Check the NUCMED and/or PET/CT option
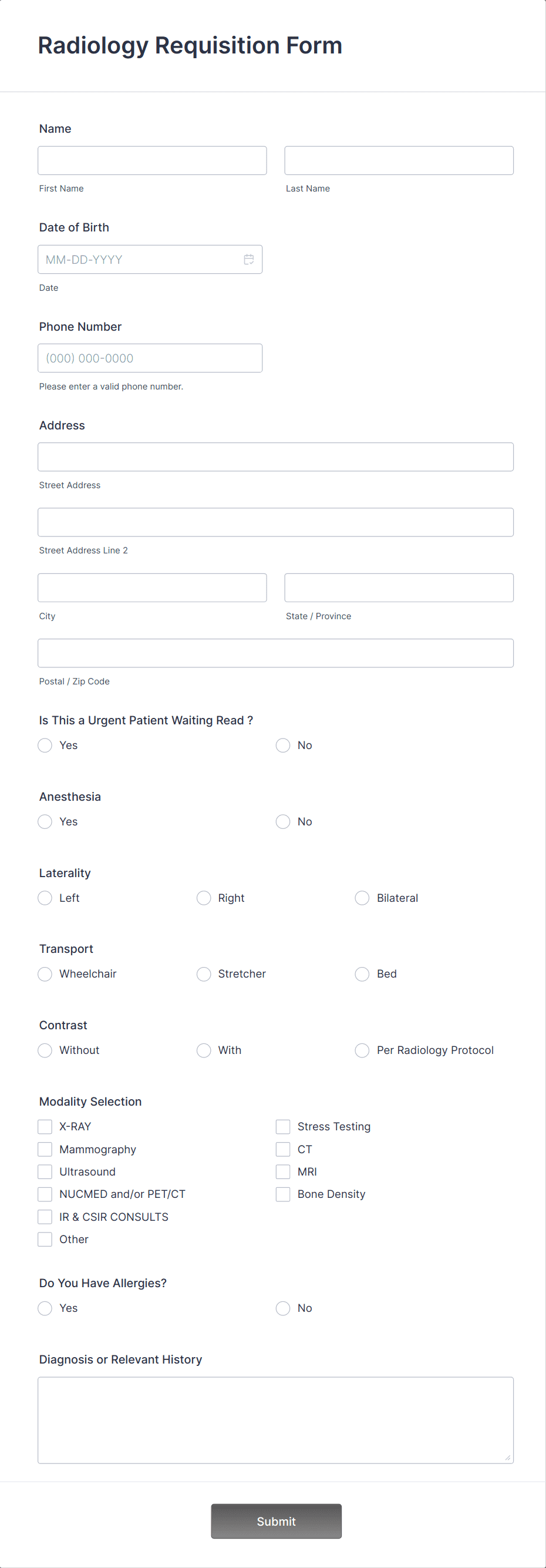The width and height of the screenshot is (546, 1568). pos(45,1194)
